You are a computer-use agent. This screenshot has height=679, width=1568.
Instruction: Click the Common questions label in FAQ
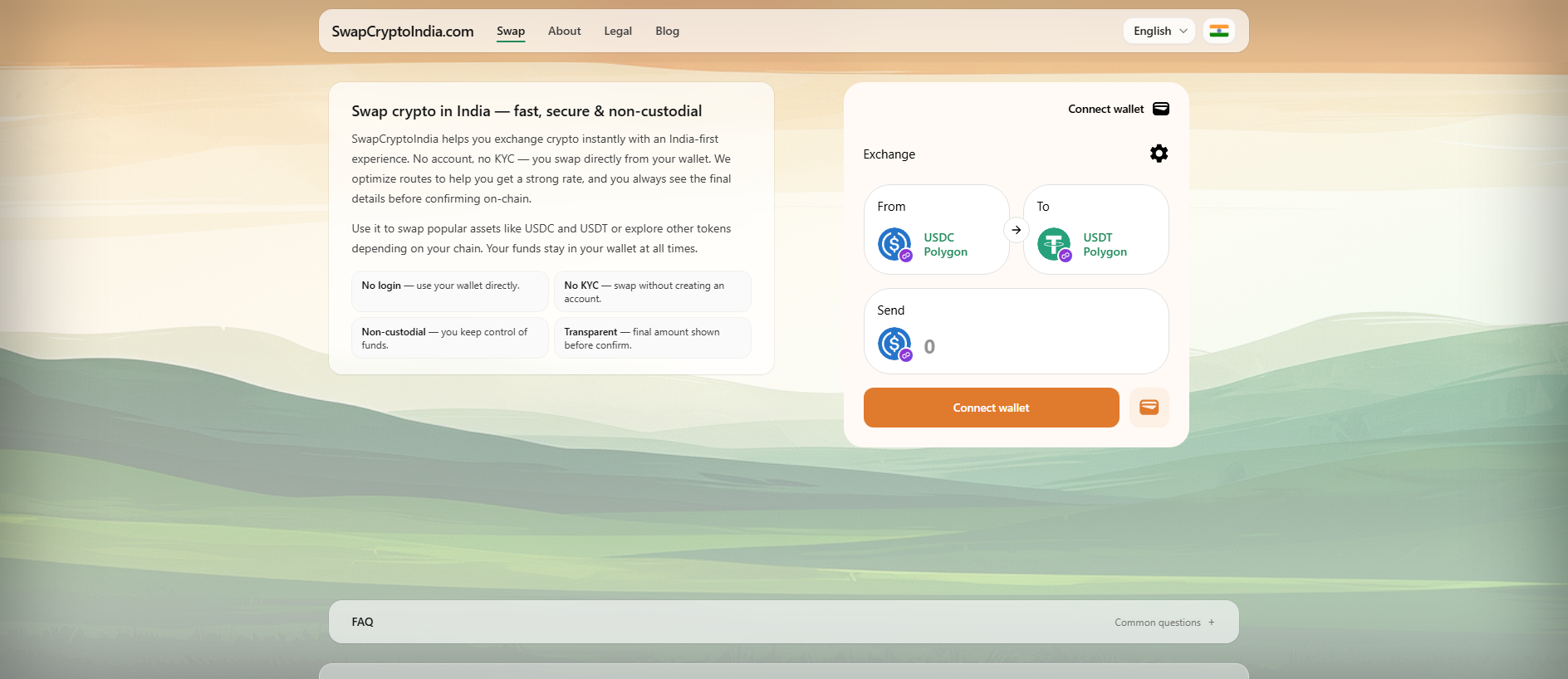click(x=1158, y=623)
